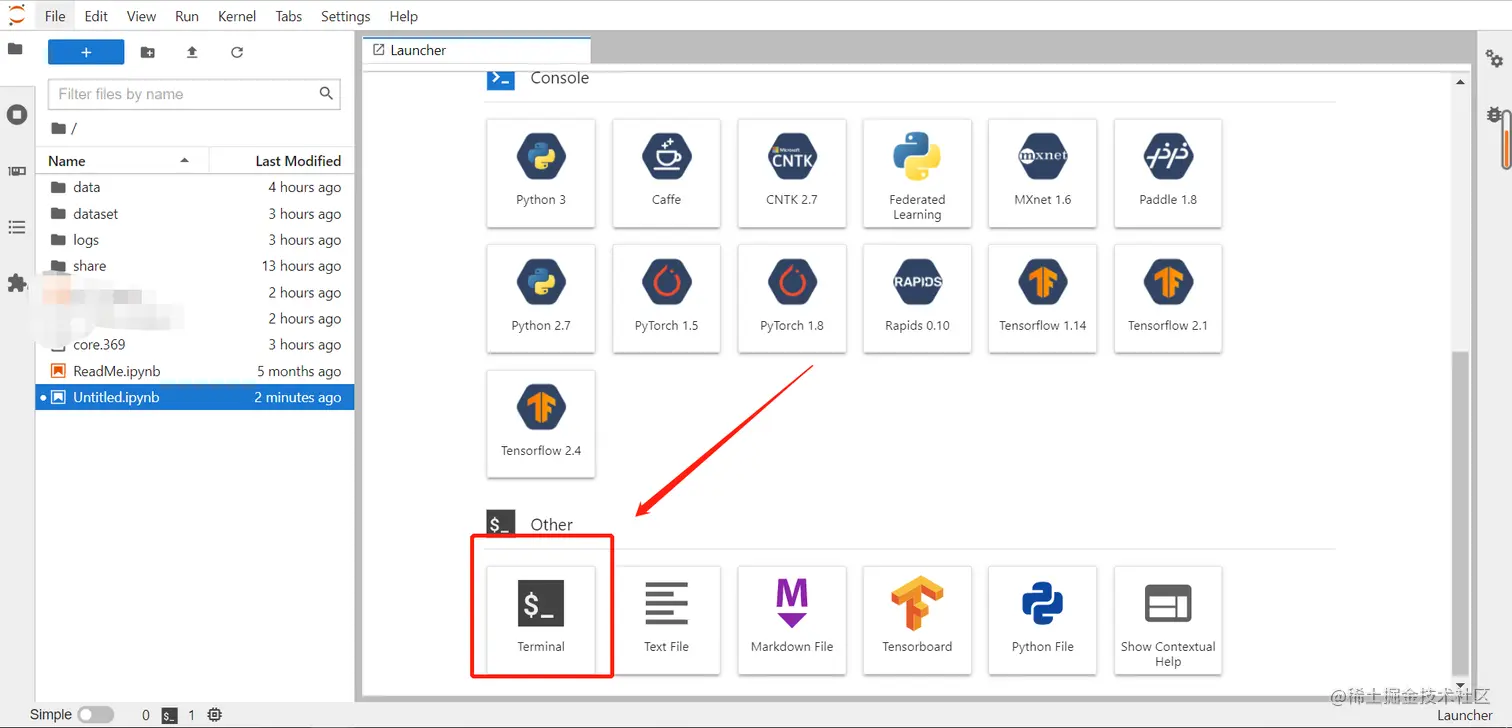Select the dataset folder
The width and height of the screenshot is (1512, 728).
(195, 214)
